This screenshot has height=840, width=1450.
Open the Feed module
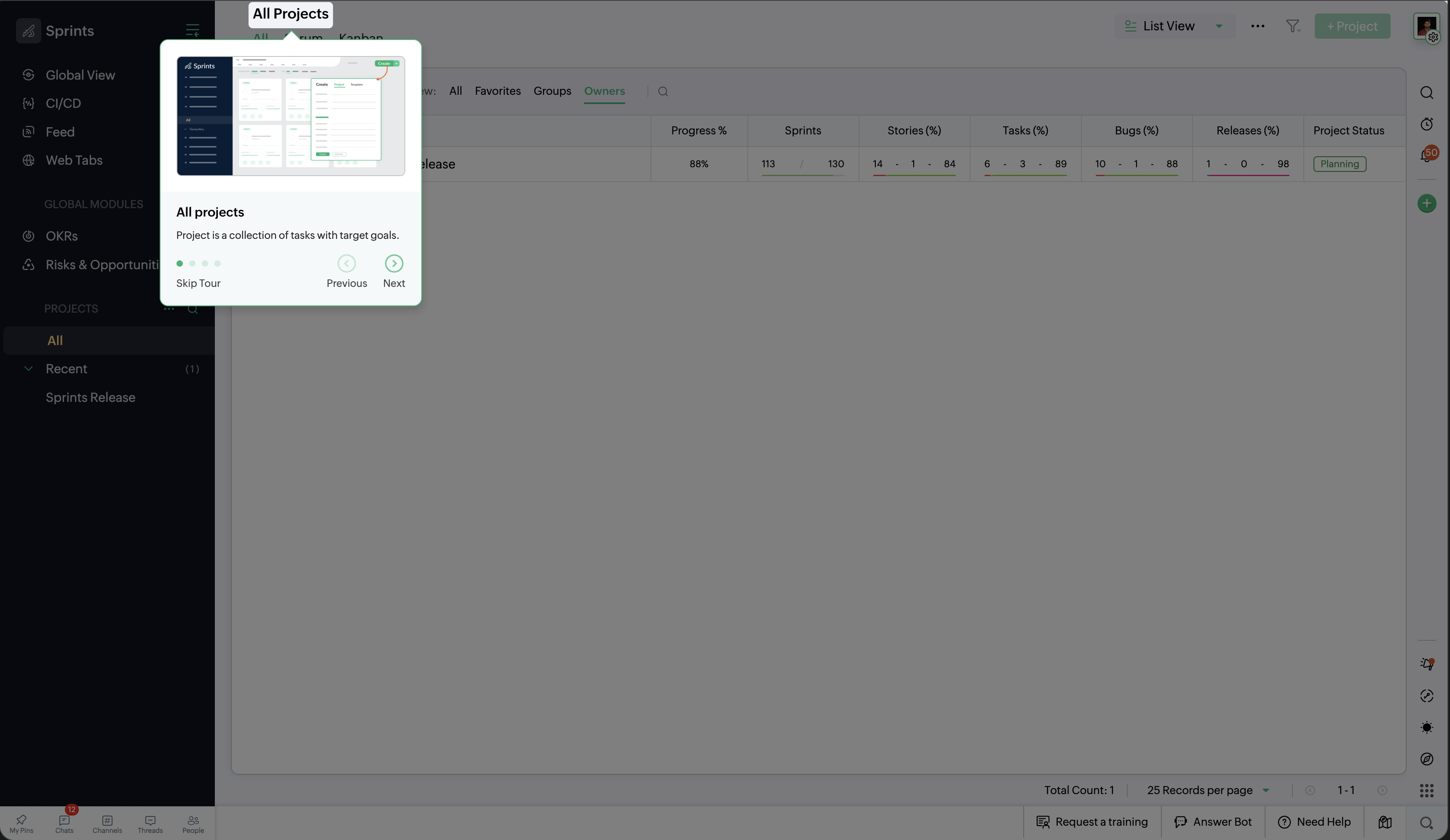coord(60,131)
